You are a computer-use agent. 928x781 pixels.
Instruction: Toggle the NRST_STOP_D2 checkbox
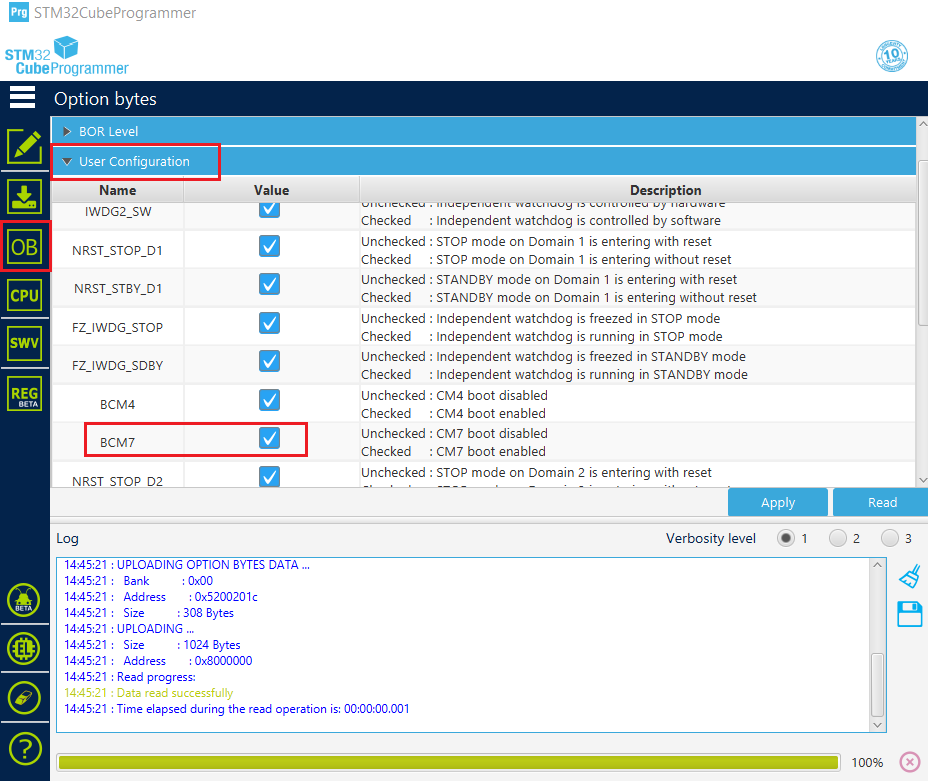coord(269,476)
